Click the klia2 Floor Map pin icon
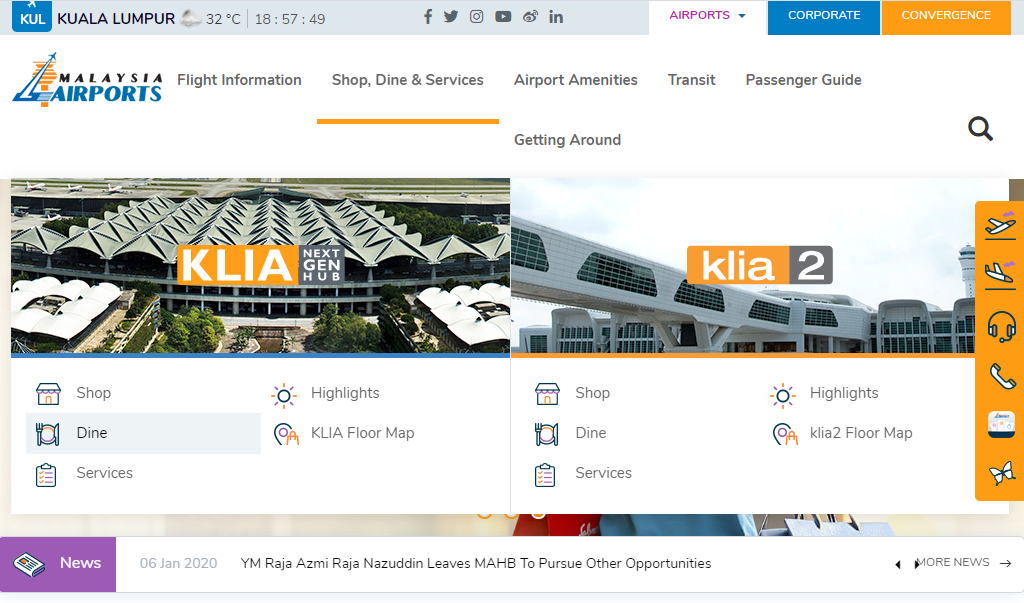Image resolution: width=1024 pixels, height=603 pixels. point(785,434)
